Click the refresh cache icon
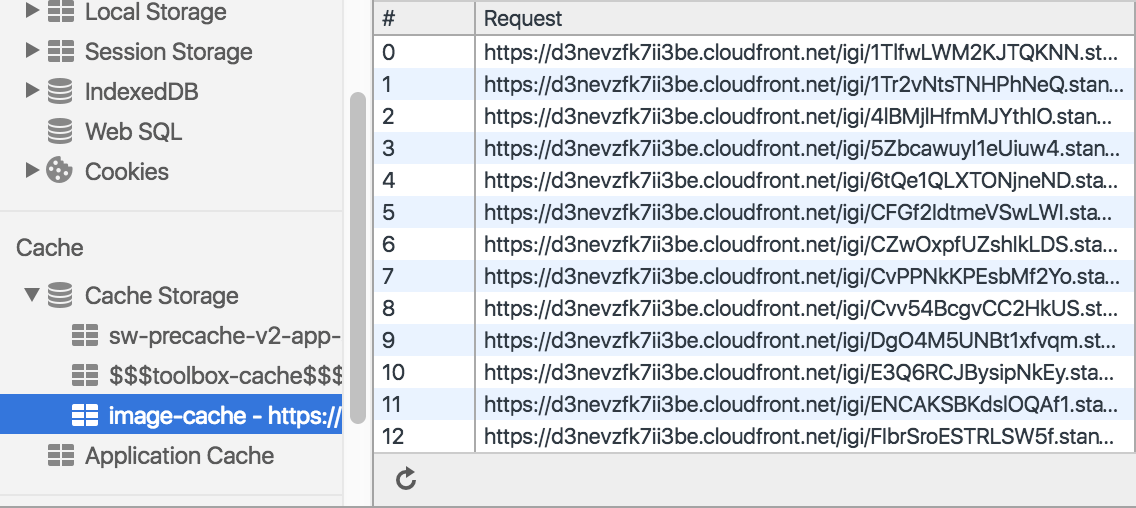1136x508 pixels. pos(405,479)
